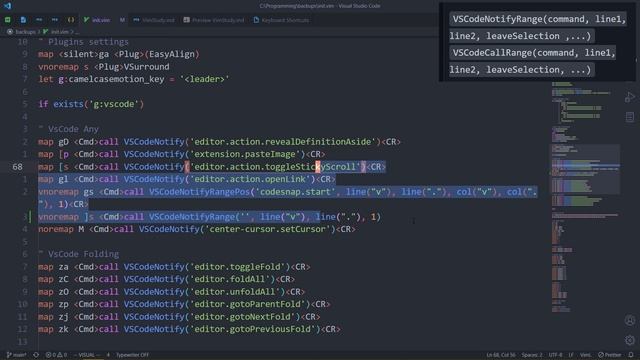Click the 'editor.foldAll' string
Screen dimensions: 640x360
click(230, 279)
